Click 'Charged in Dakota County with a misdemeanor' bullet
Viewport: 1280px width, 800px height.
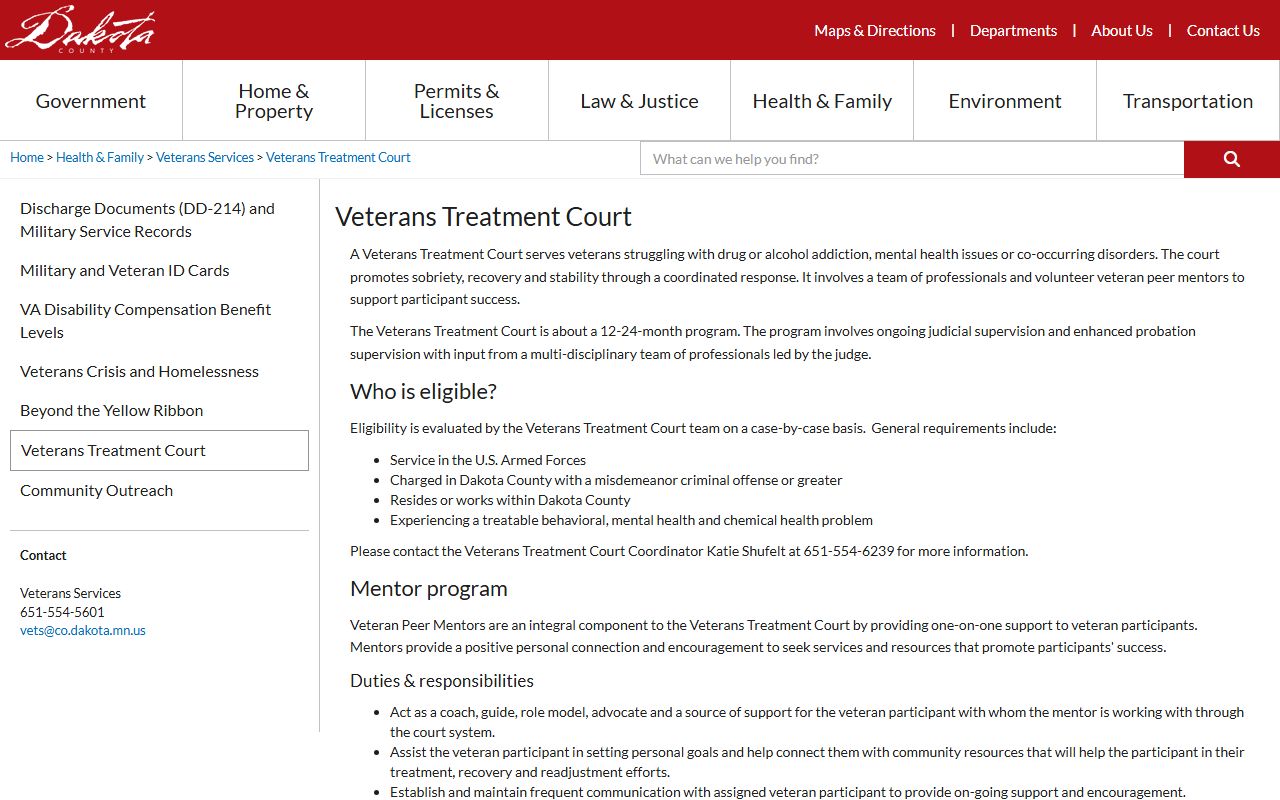616,480
